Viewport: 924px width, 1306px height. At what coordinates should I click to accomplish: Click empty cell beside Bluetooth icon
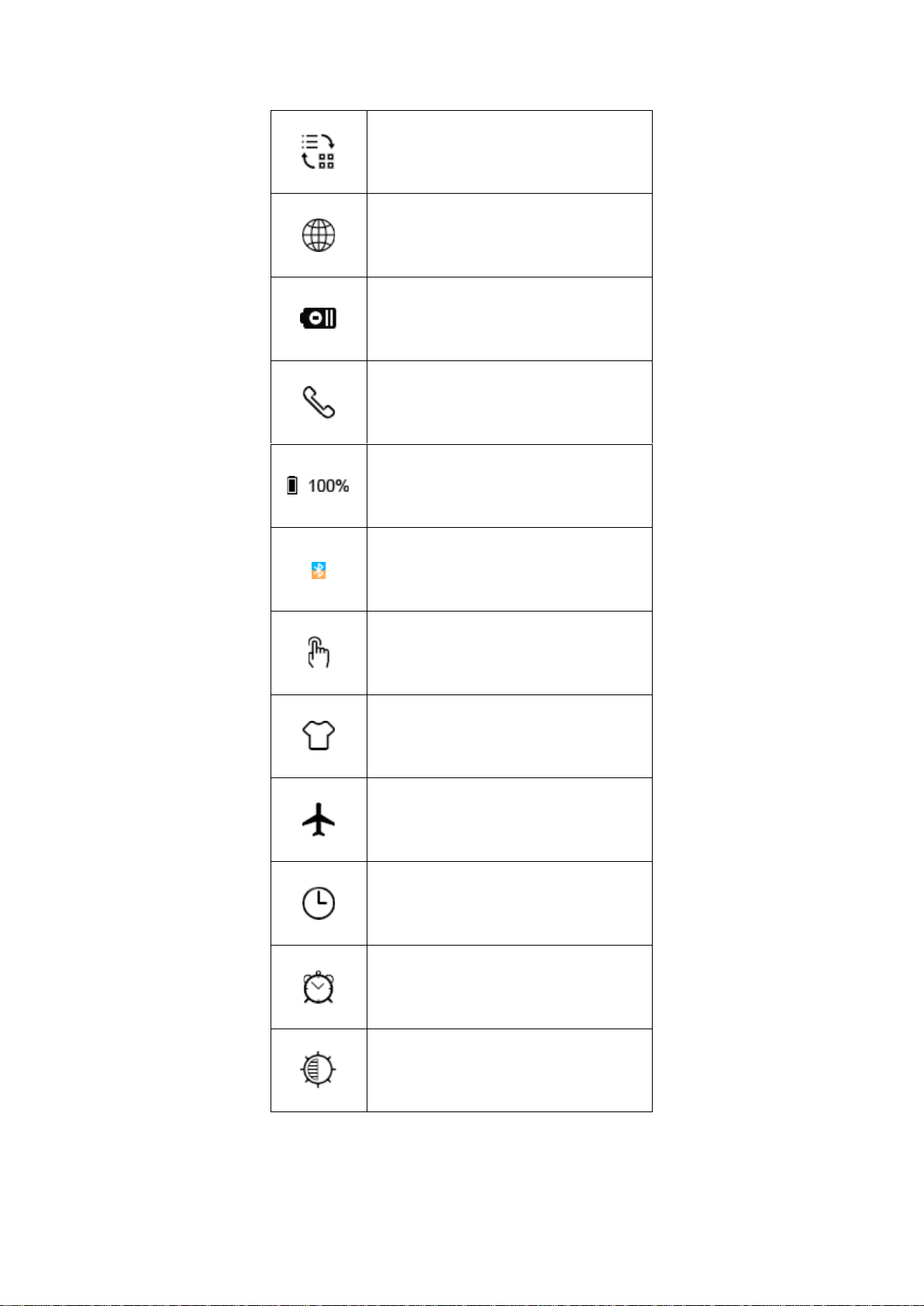509,570
